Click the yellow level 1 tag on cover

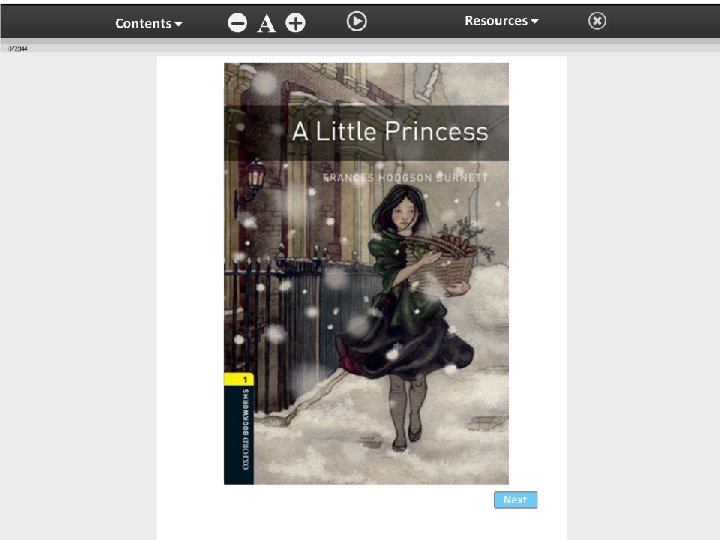click(x=239, y=379)
